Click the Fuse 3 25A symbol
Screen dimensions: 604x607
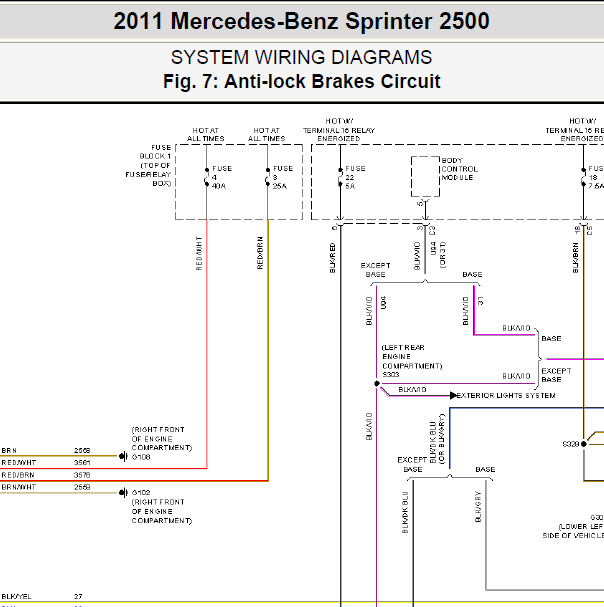tap(267, 177)
